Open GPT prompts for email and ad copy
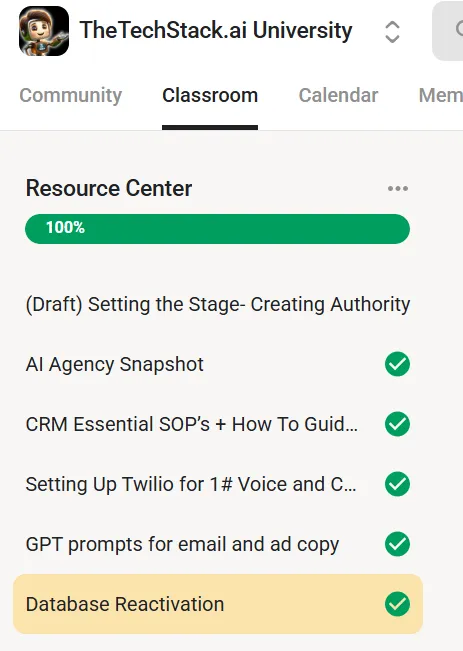The image size is (463, 651). [218, 544]
